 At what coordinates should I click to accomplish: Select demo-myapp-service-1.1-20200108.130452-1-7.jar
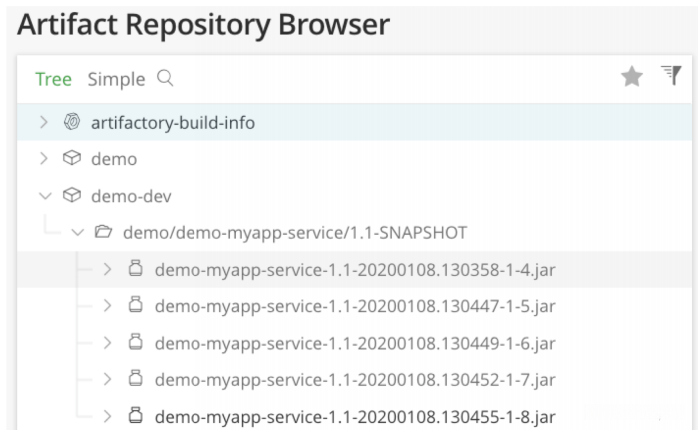(354, 378)
